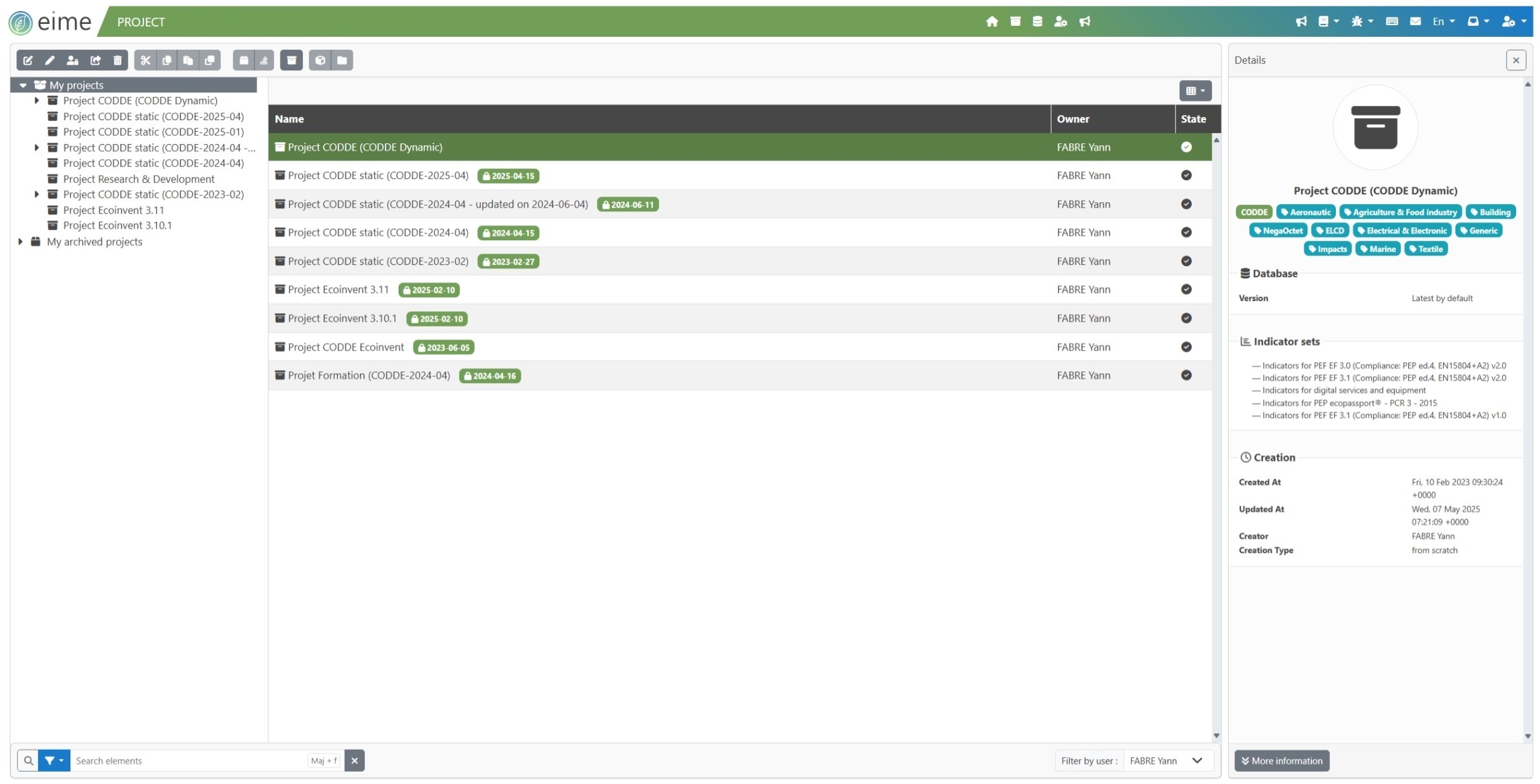Select Project Research & Development in tree

click(138, 179)
